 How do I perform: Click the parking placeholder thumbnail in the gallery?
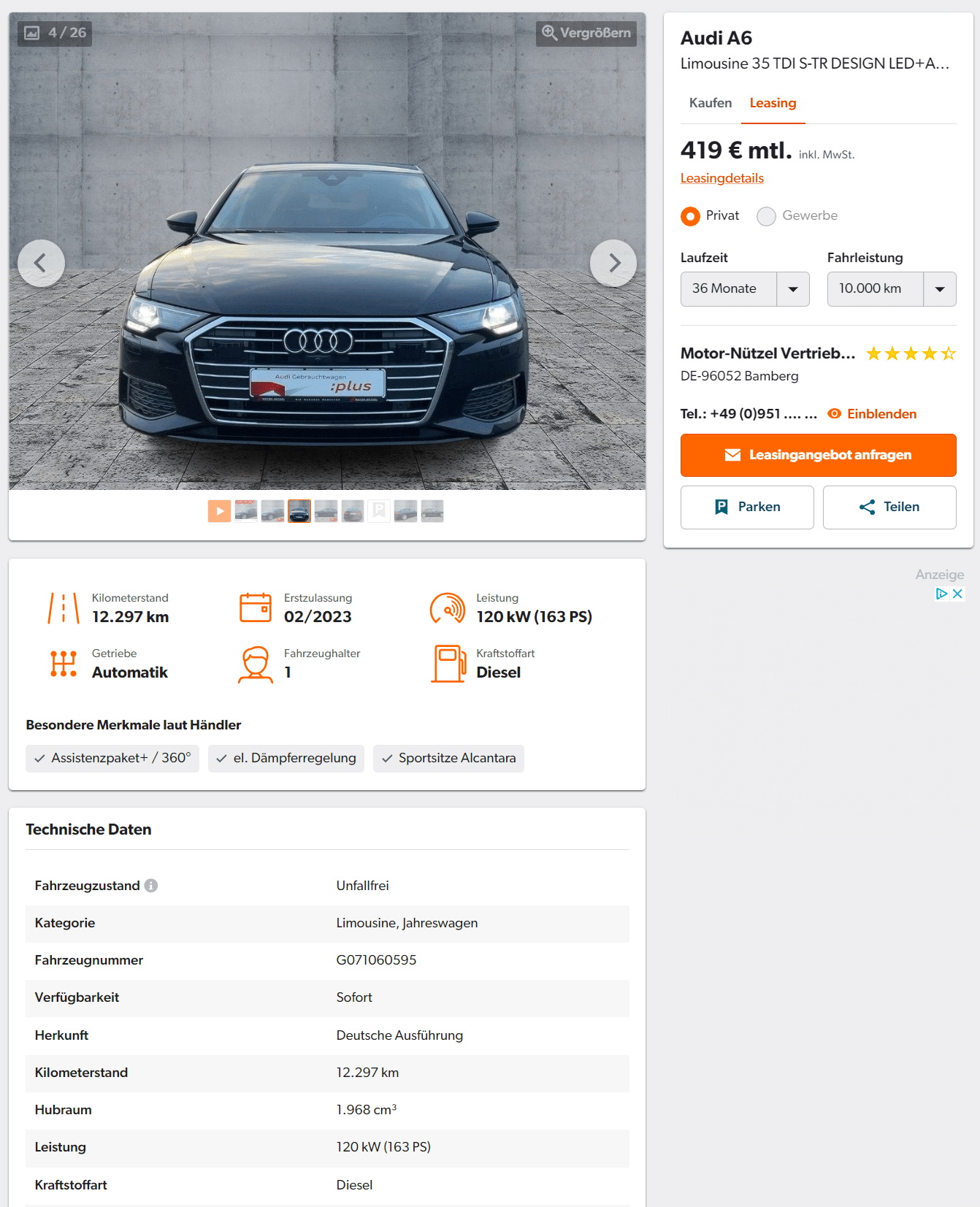(x=379, y=510)
